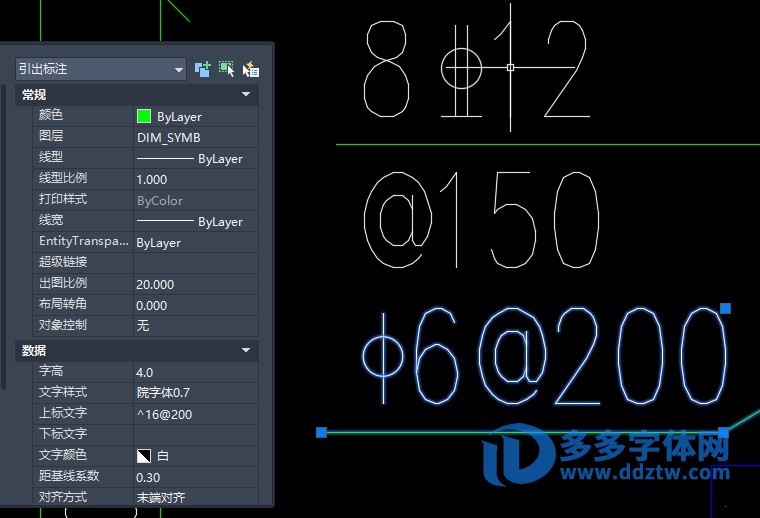Click the 距基线系数 value 0.30
Screen dimensions: 760x518
[195, 476]
